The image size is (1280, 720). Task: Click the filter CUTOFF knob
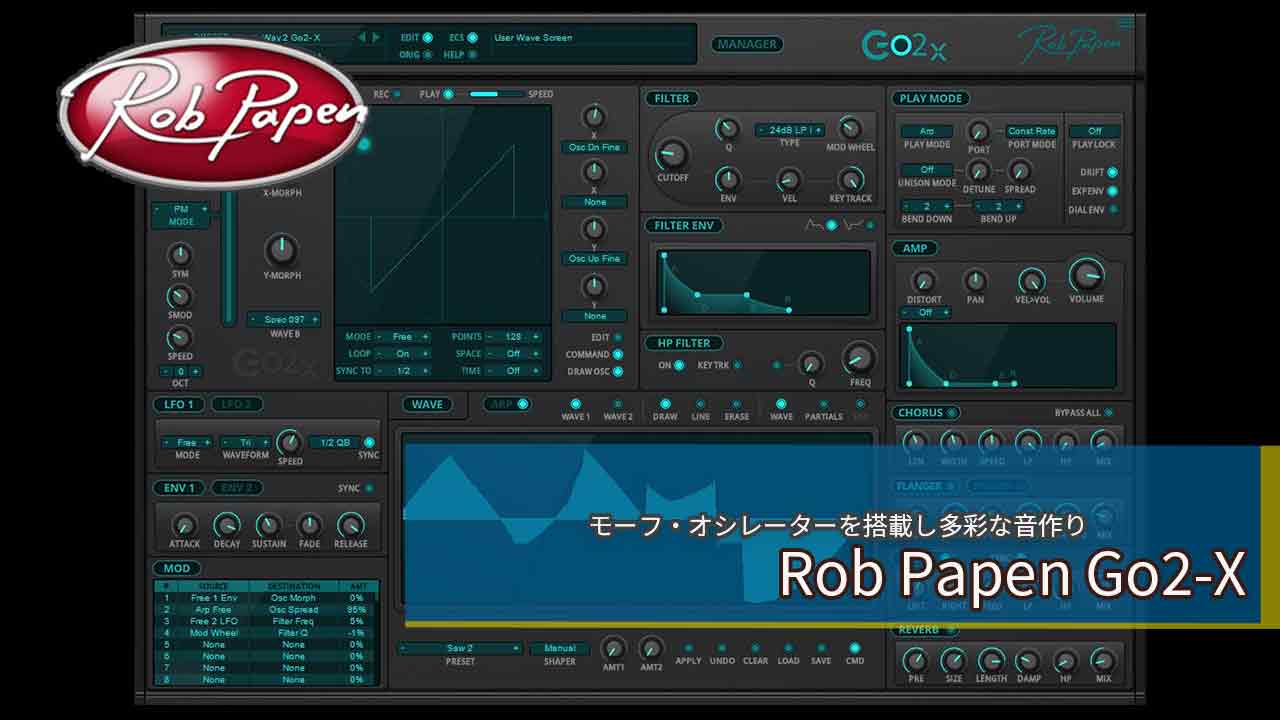pos(672,155)
